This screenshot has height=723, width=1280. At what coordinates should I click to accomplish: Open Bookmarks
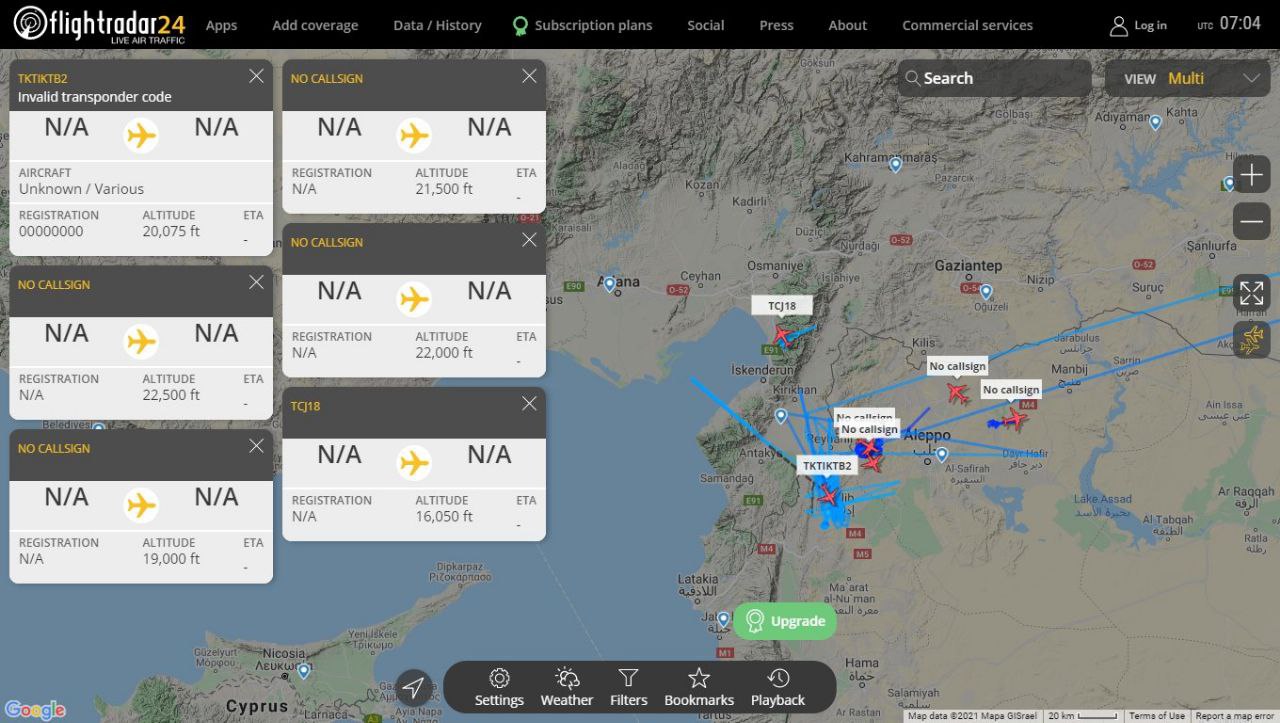(x=699, y=688)
